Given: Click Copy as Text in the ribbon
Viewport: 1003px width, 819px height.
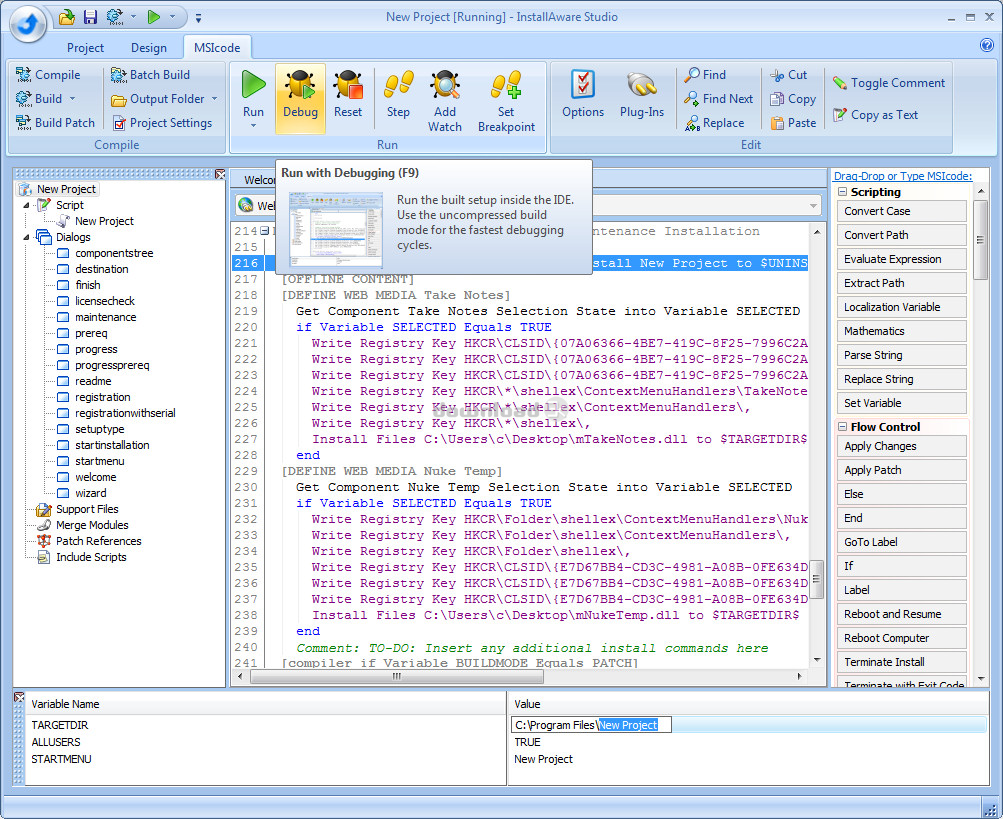Looking at the screenshot, I should pyautogui.click(x=875, y=115).
